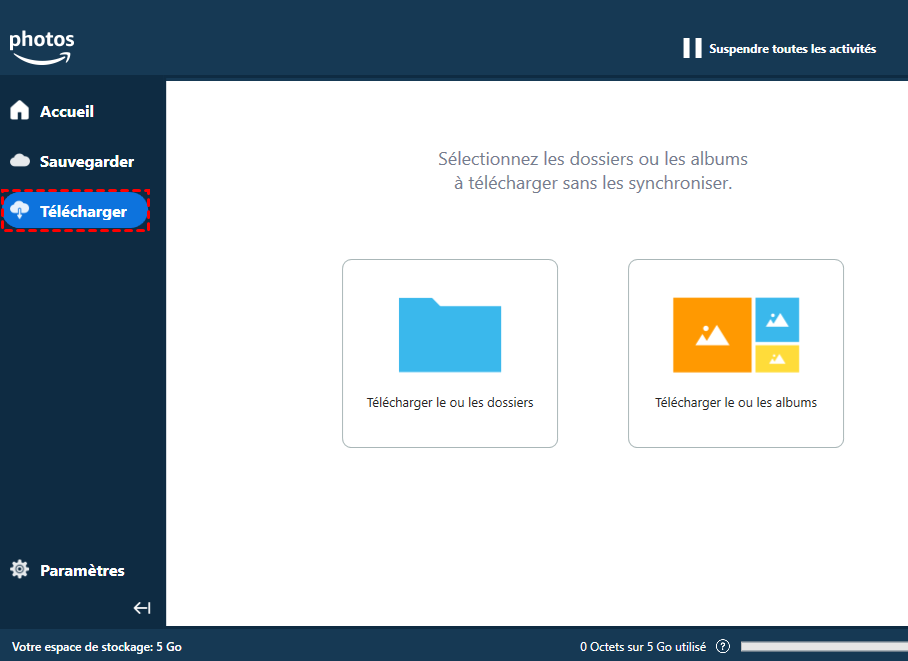
Task: Select the Télécharger menu item
Action: click(75, 211)
